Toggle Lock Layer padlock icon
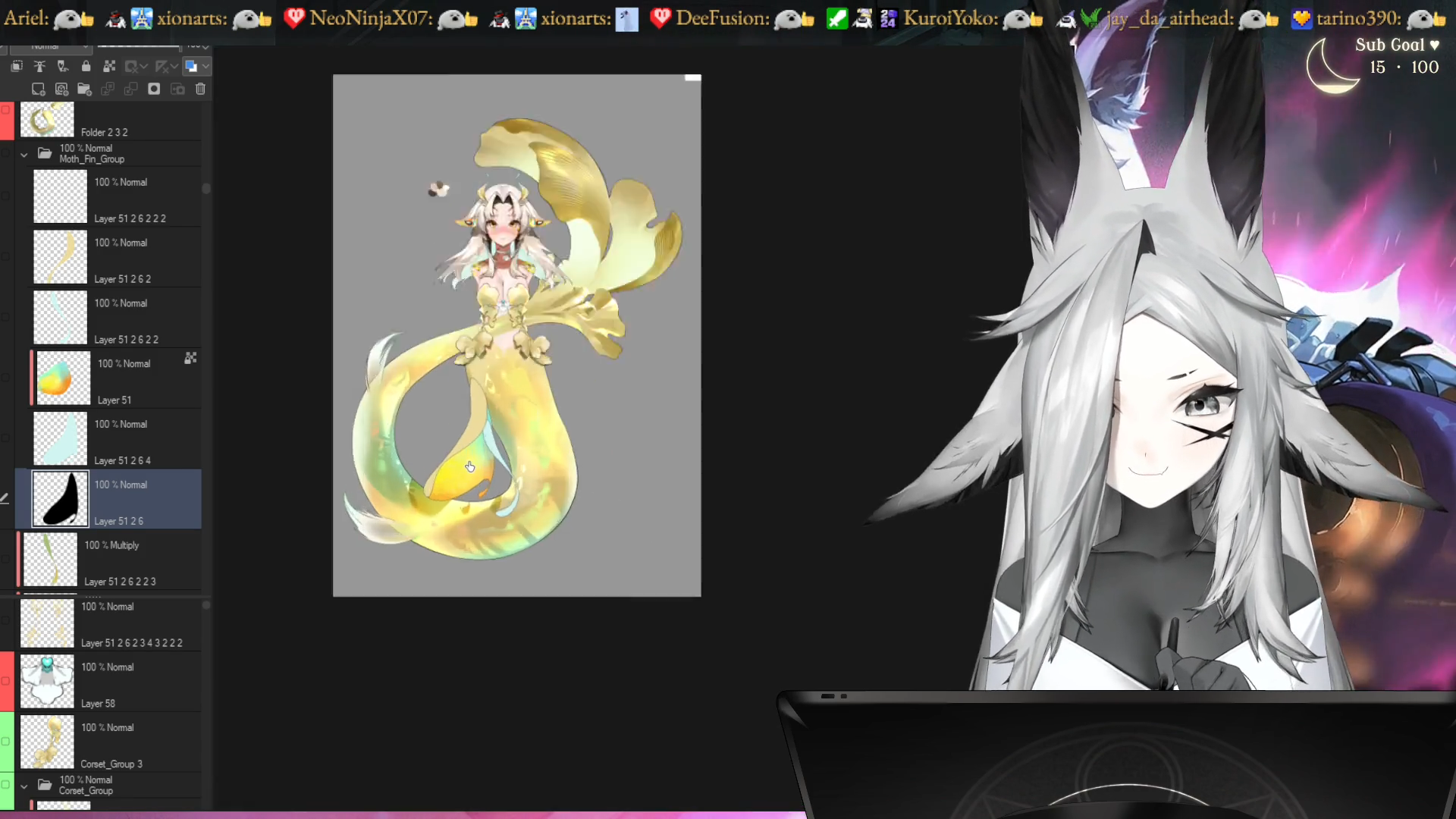 86,67
